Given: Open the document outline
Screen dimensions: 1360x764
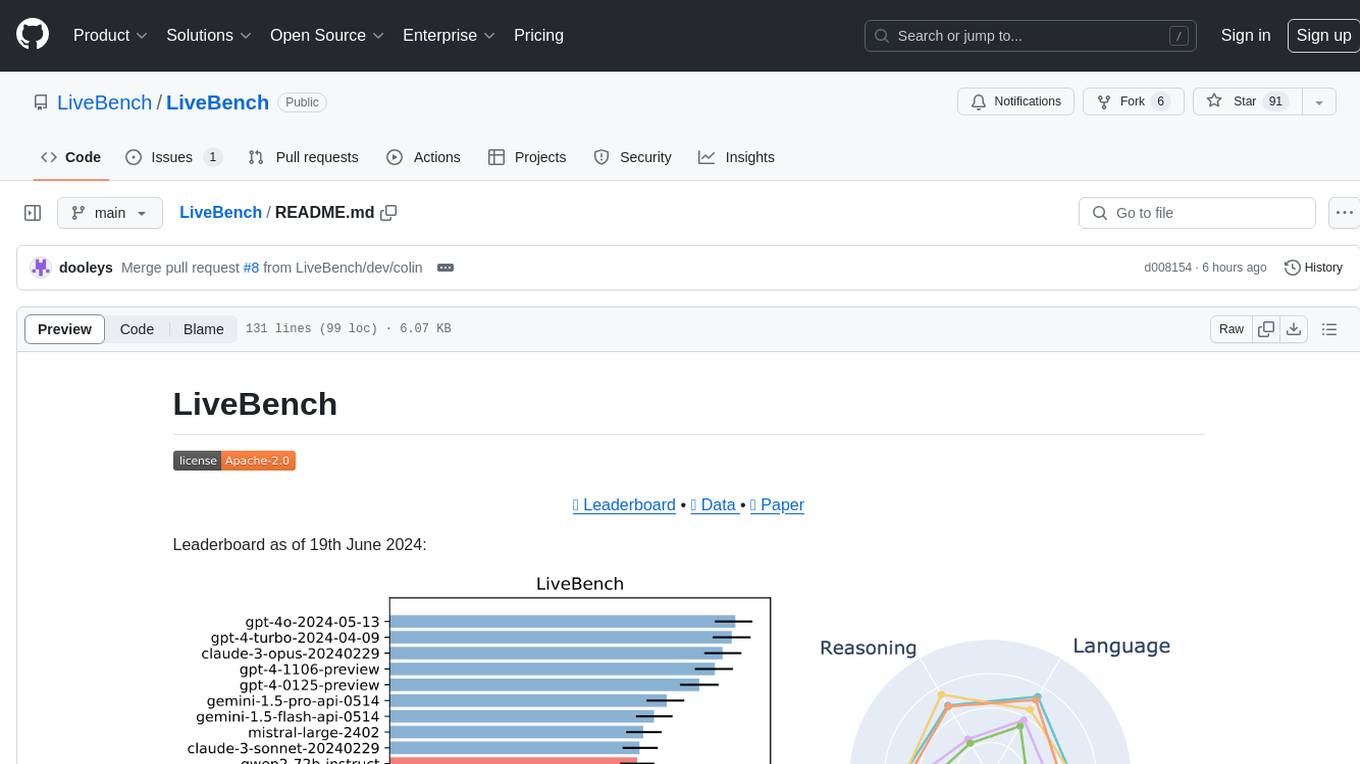Looking at the screenshot, I should coord(1329,329).
